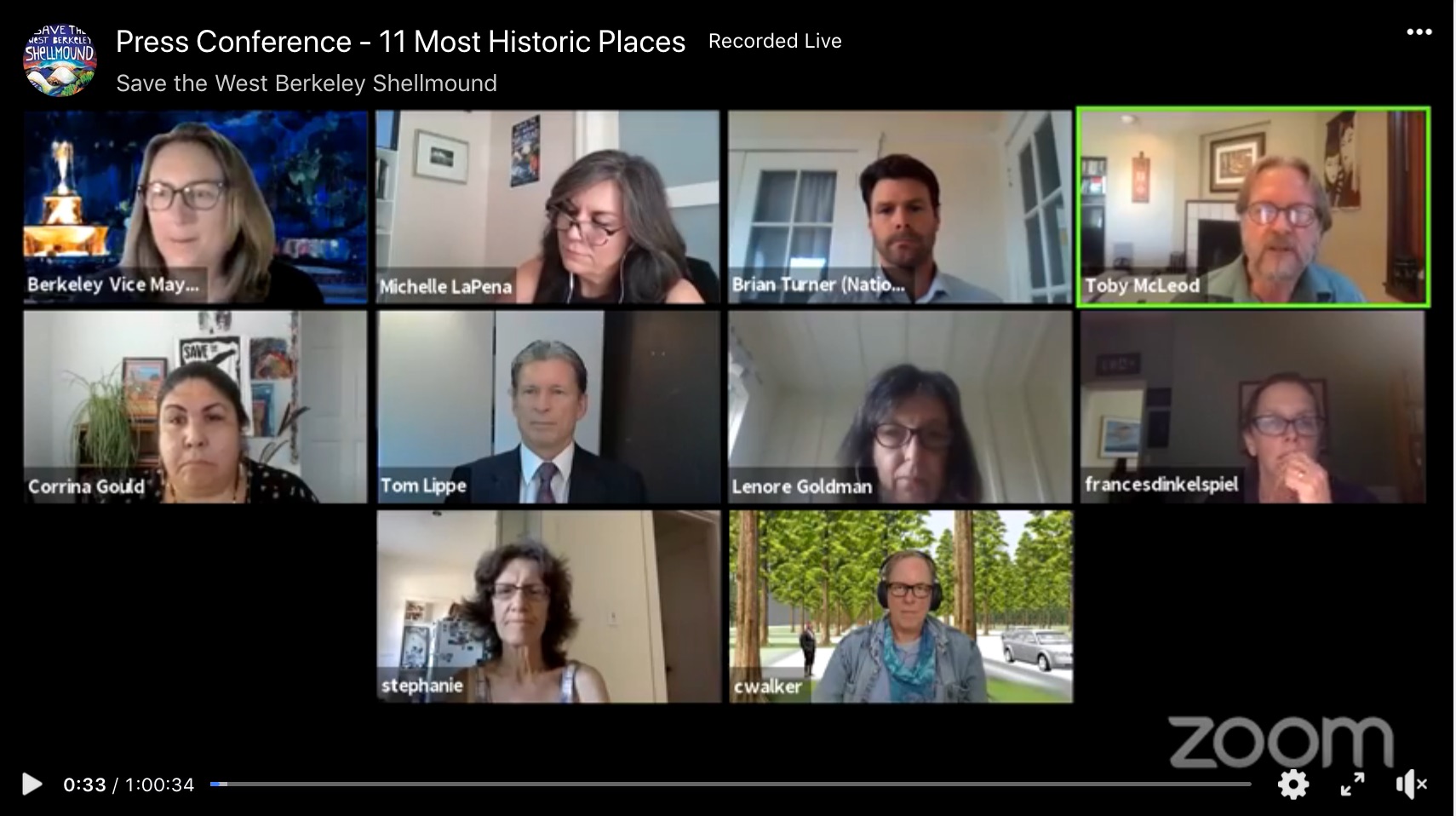Image resolution: width=1456 pixels, height=816 pixels.
Task: Select Berkeley Vice Mayor's video tile
Action: [195, 207]
